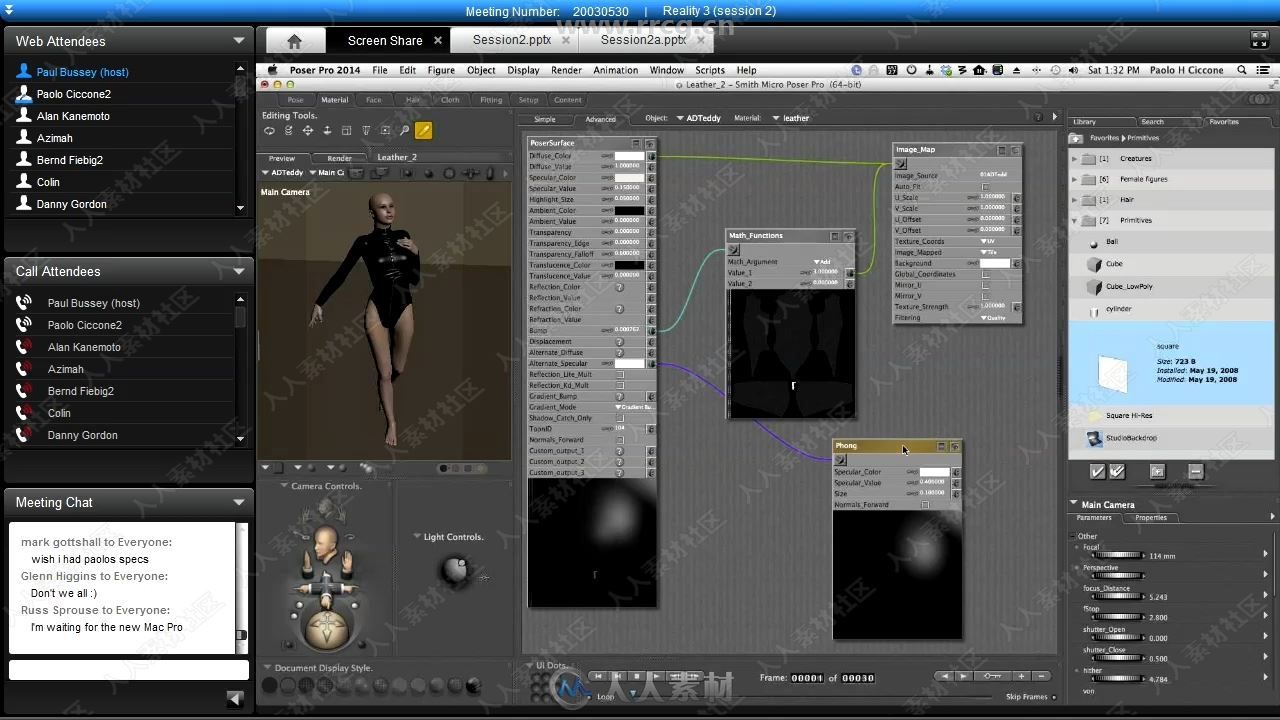Click the Math_Functions node output icon
Screen dimensions: 1280x720
[734, 250]
